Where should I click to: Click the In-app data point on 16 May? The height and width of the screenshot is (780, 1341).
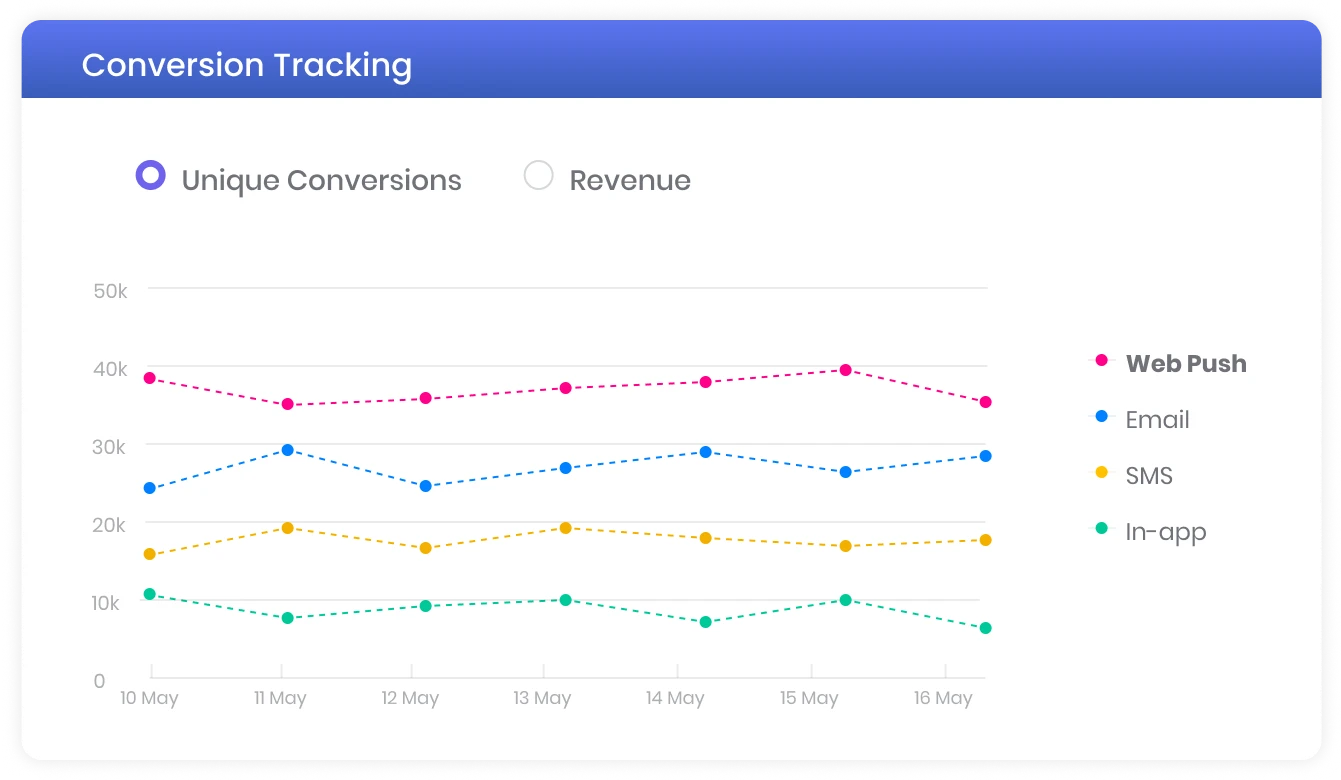point(985,628)
